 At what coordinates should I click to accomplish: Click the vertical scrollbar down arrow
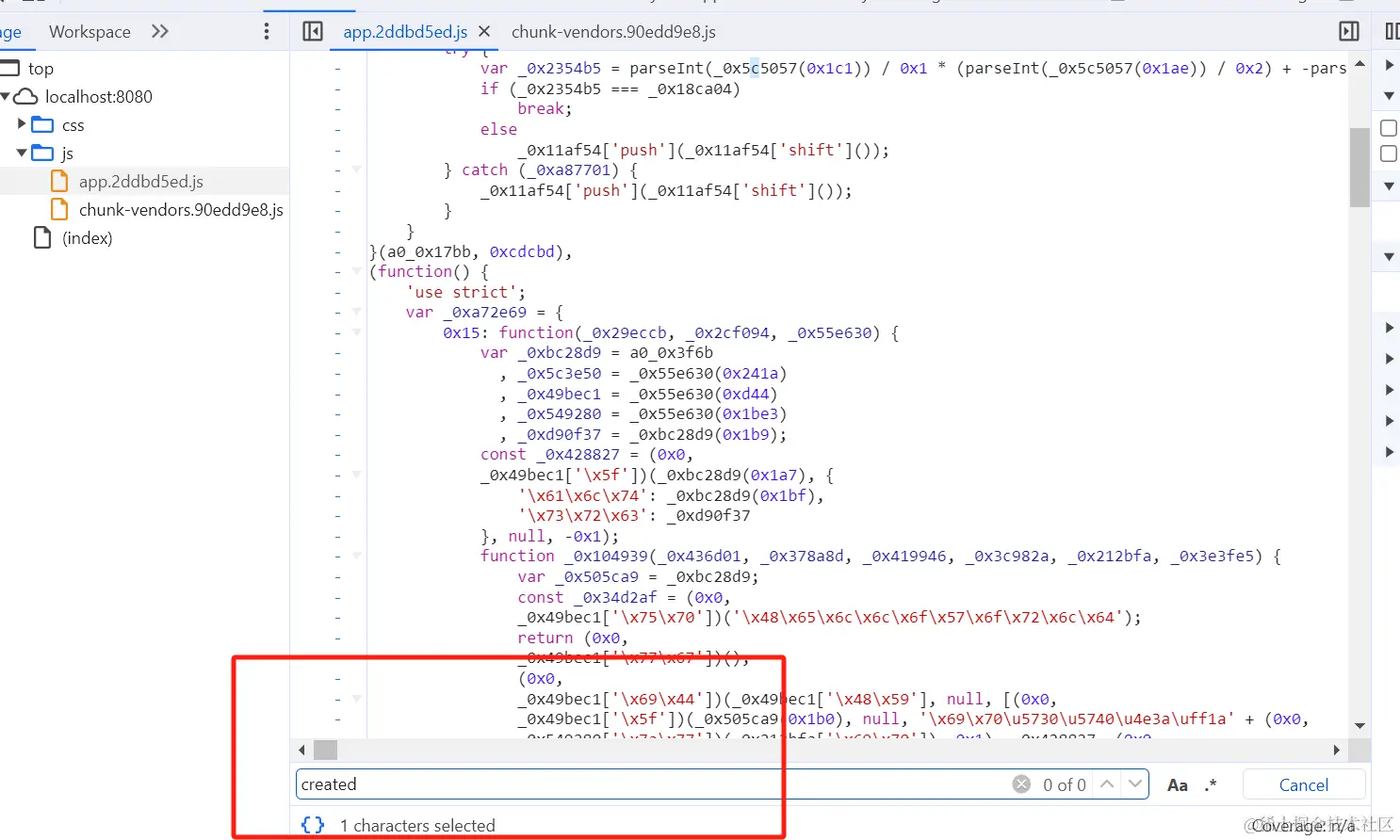click(1359, 725)
